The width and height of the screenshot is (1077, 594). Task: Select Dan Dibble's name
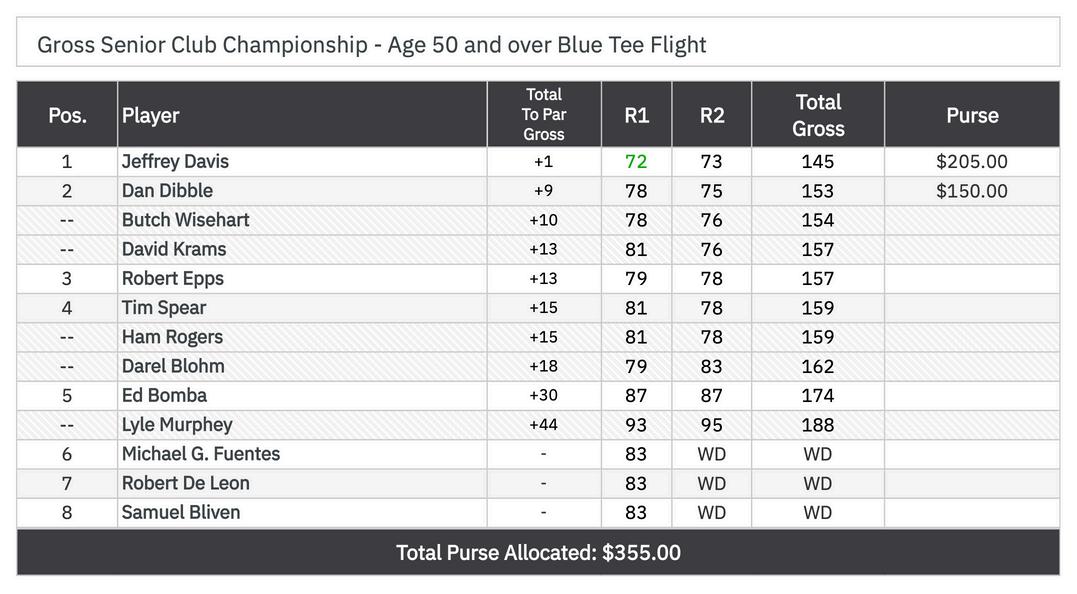pos(167,190)
